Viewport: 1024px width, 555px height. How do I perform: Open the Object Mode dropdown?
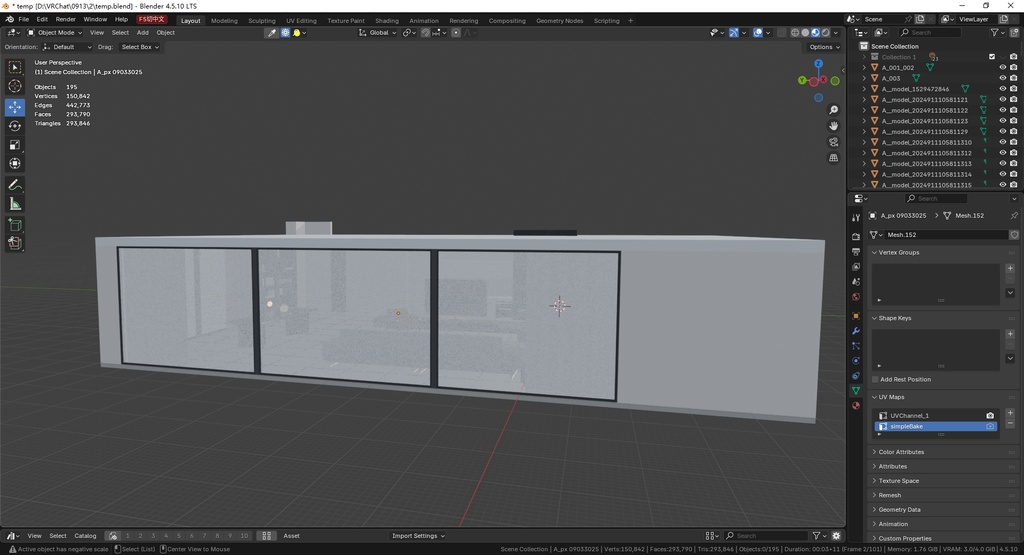55,33
